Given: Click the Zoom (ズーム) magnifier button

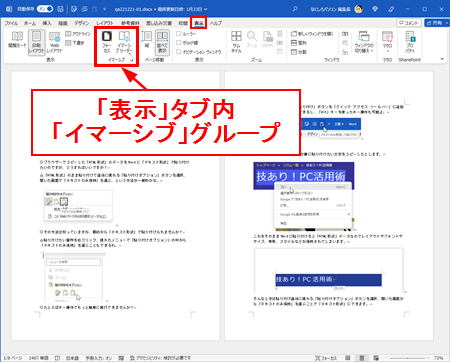Looking at the screenshot, I should pyautogui.click(x=252, y=40).
